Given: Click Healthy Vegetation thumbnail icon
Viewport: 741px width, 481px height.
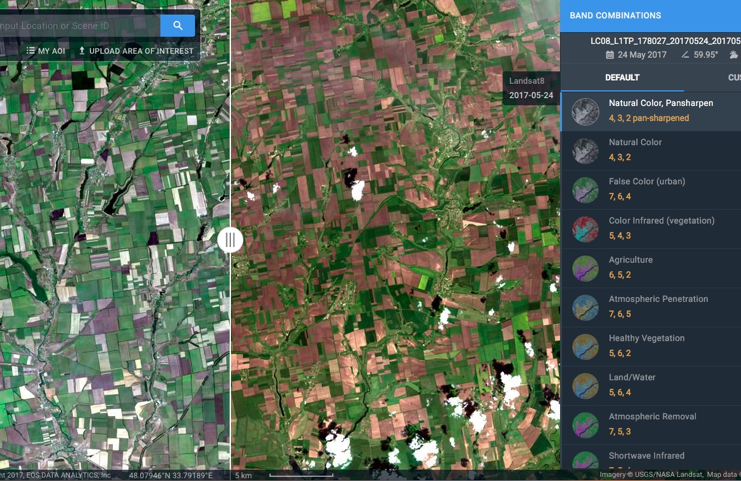Looking at the screenshot, I should [585, 347].
